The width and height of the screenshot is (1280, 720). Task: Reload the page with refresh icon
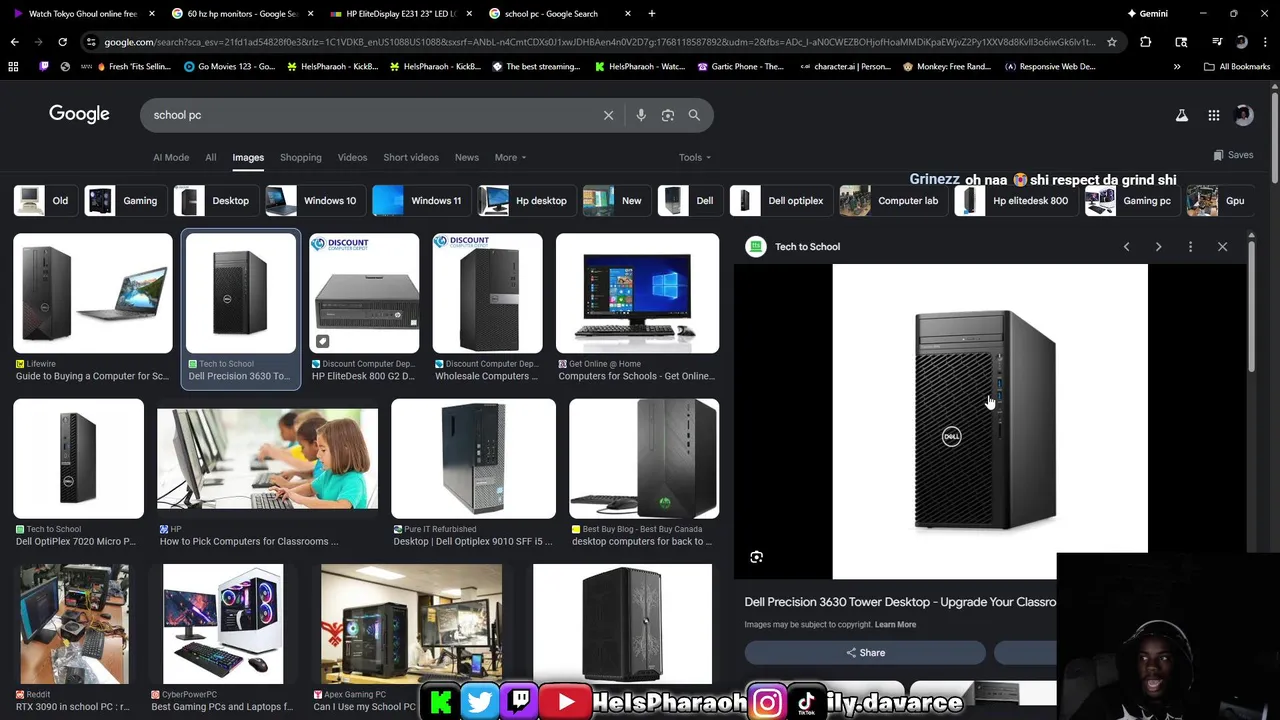(62, 42)
